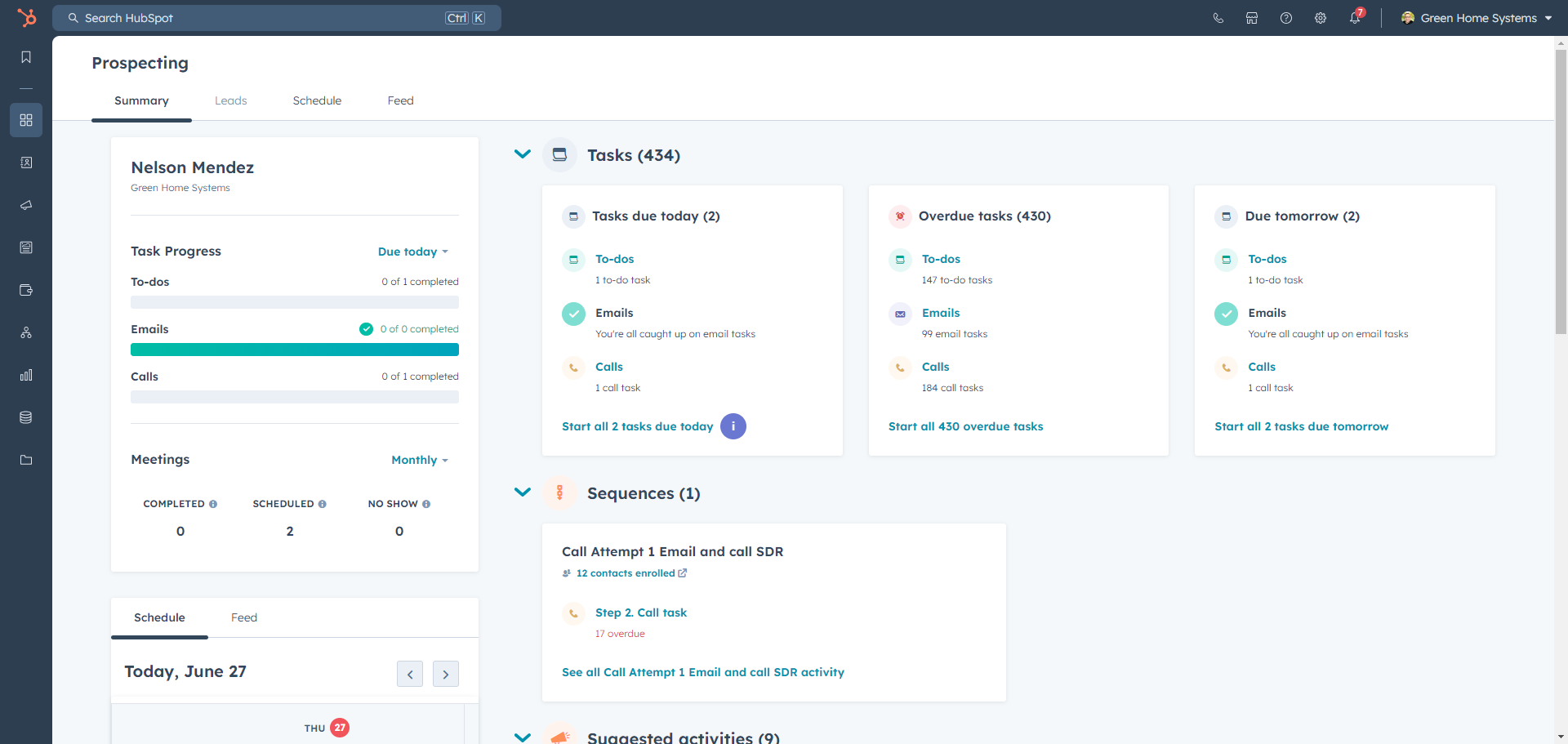
Task: Open the Data management database icon in sidebar
Action: pyautogui.click(x=26, y=417)
